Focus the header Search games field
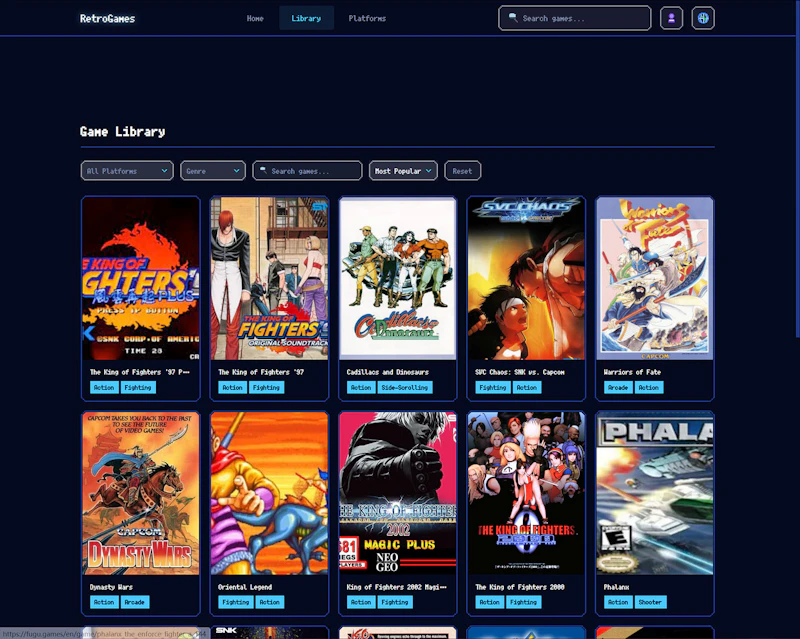Viewport: 800px width, 639px height. coord(575,18)
